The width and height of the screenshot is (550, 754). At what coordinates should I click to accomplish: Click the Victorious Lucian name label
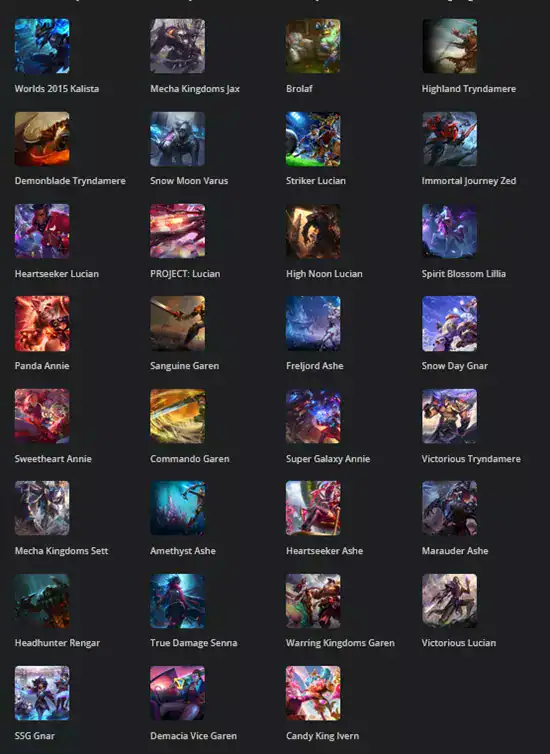[x=459, y=643]
